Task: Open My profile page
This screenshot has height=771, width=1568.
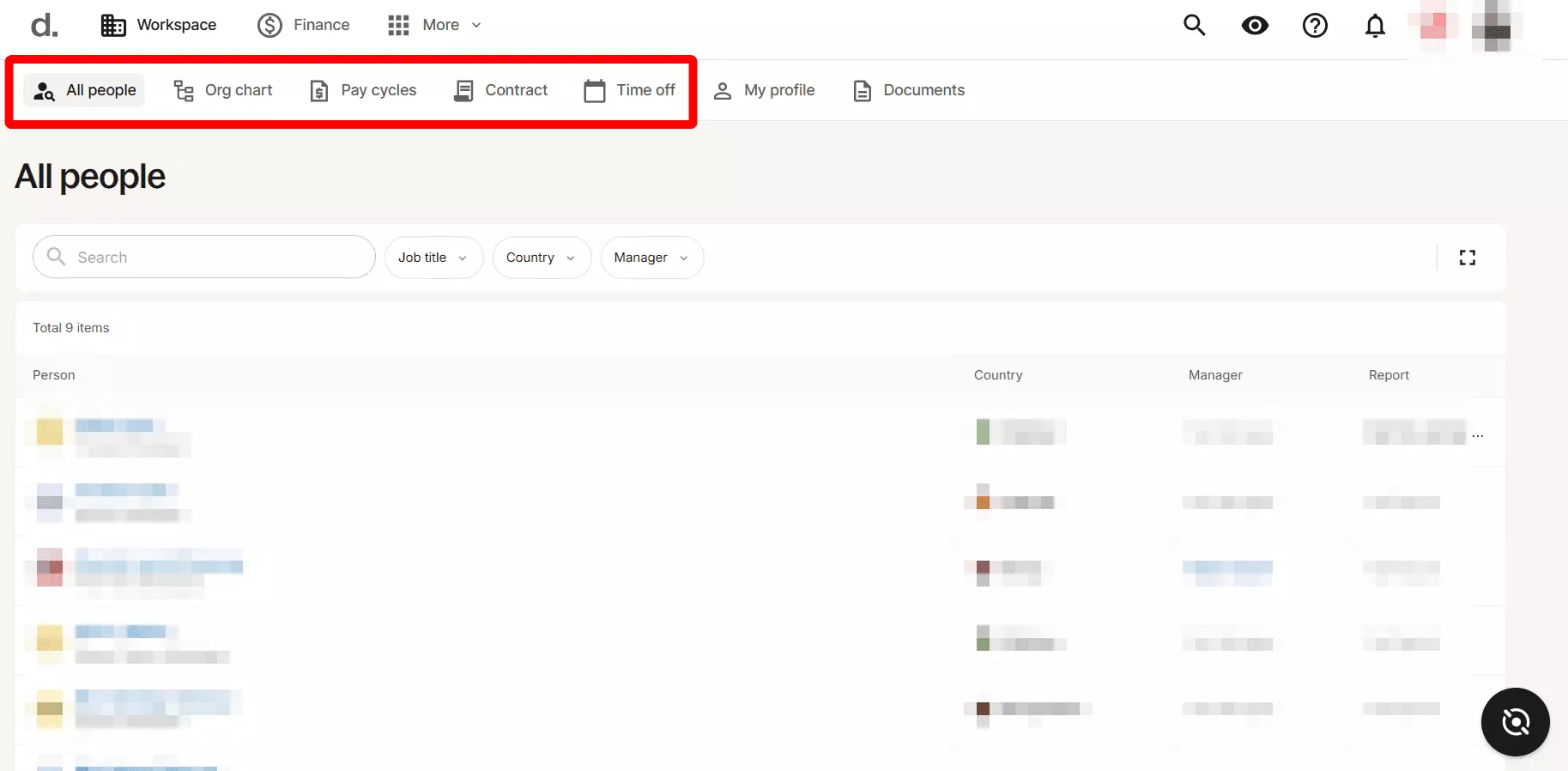Action: pyautogui.click(x=764, y=90)
